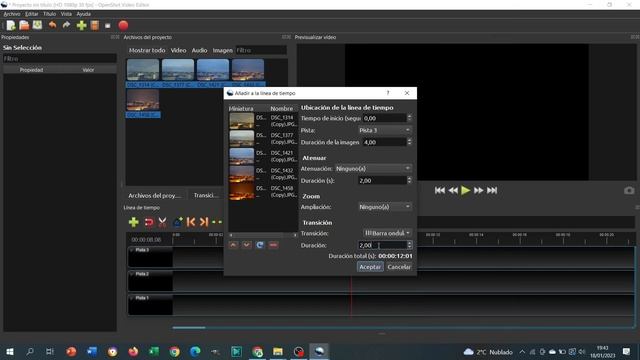Save the project using the toolbar icon

click(38, 25)
